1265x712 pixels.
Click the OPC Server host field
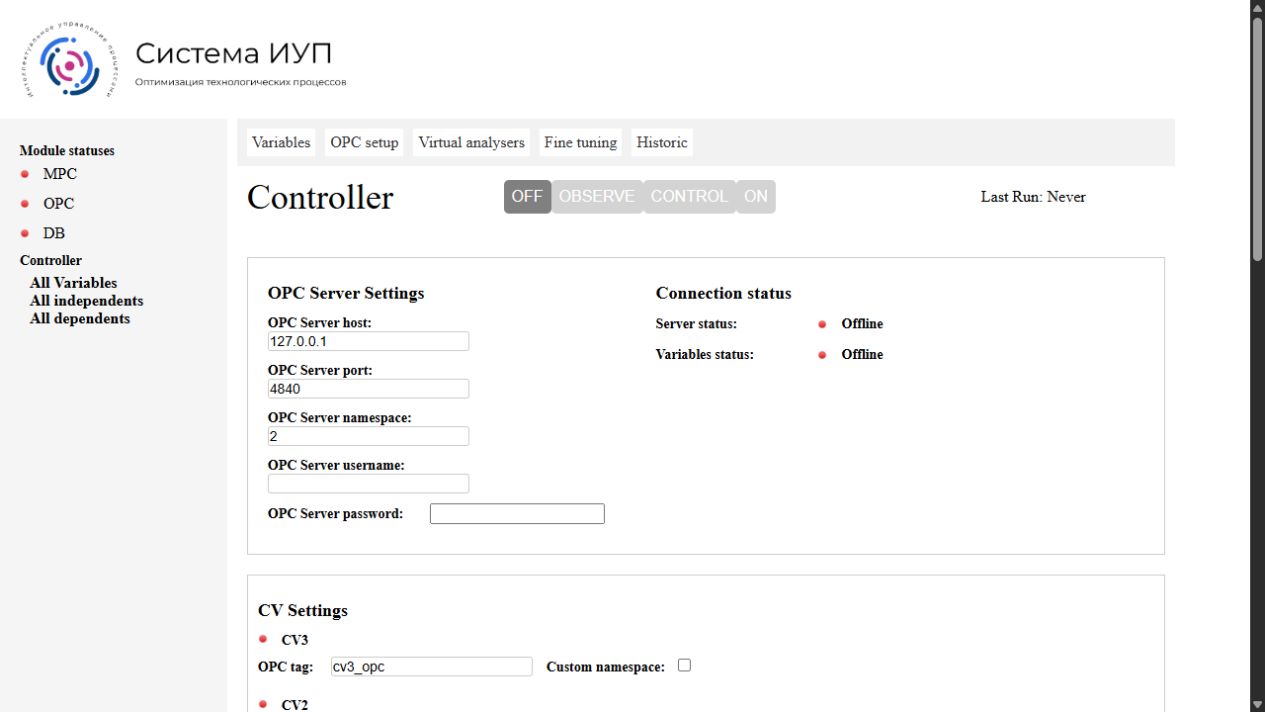[x=368, y=341]
